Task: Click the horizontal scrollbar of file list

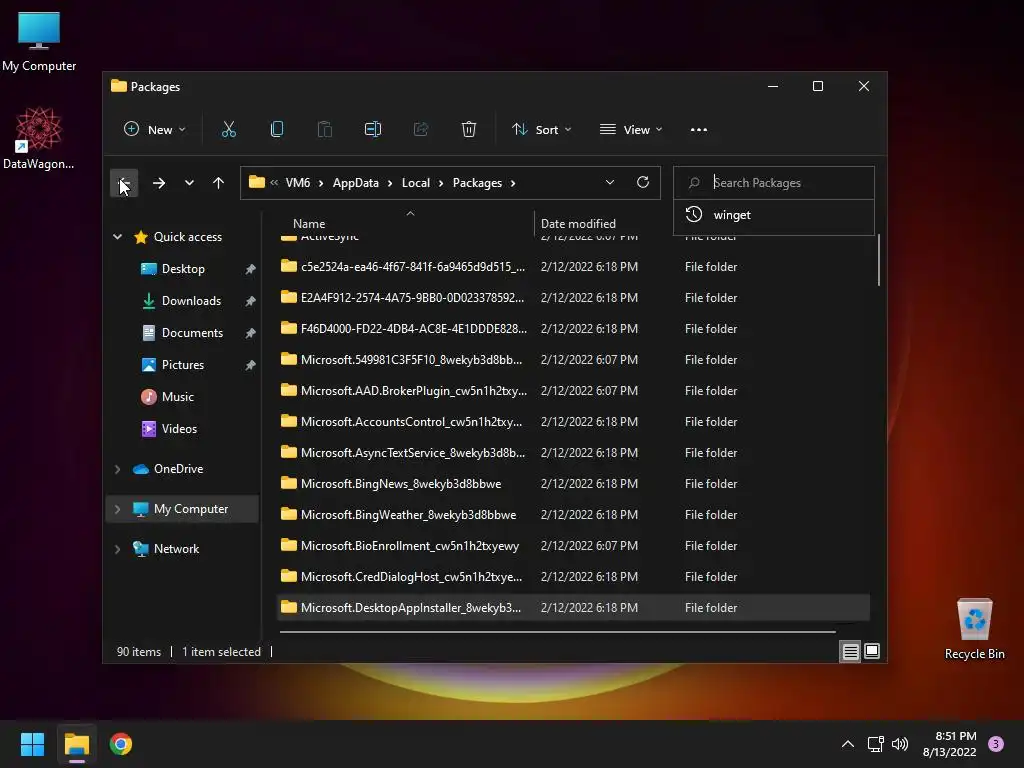Action: [557, 632]
